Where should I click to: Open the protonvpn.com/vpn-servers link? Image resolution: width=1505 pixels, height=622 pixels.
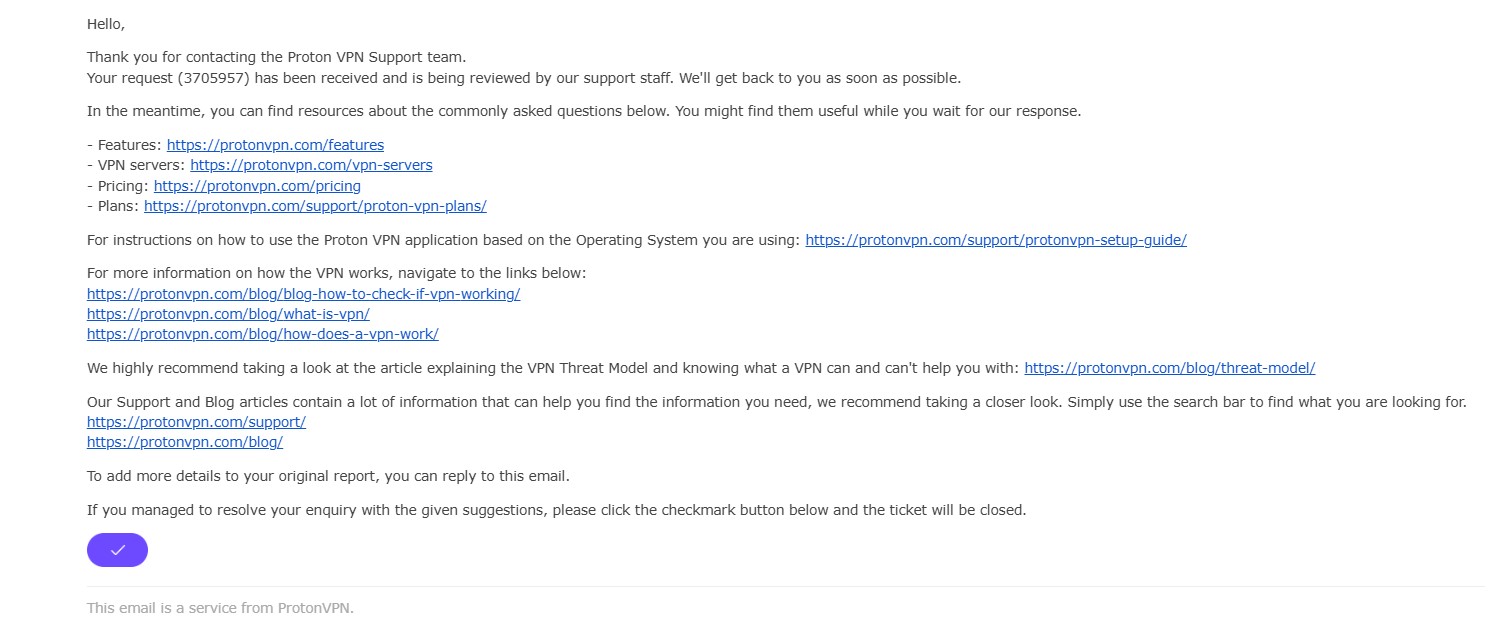point(311,165)
